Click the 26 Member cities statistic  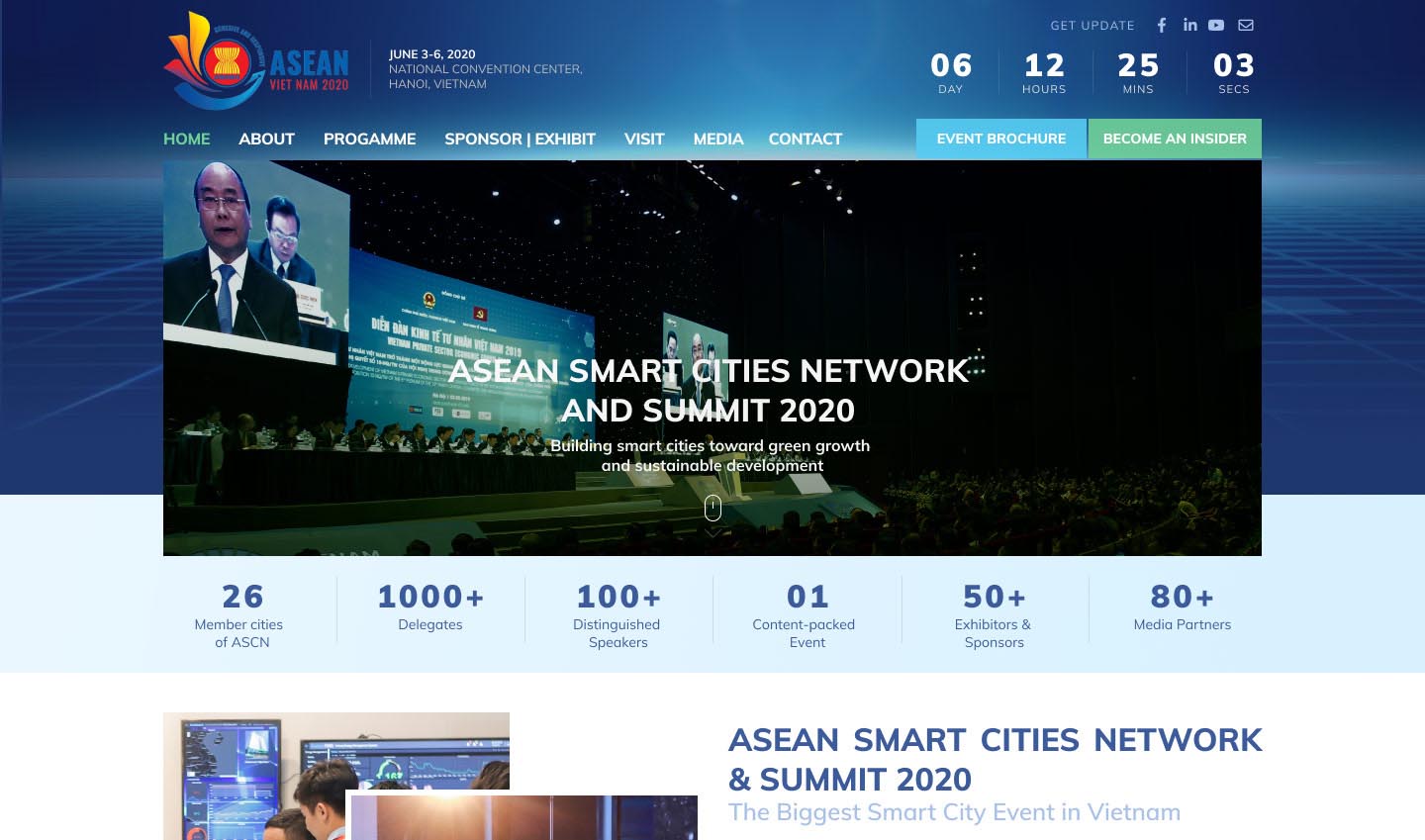[x=241, y=615]
